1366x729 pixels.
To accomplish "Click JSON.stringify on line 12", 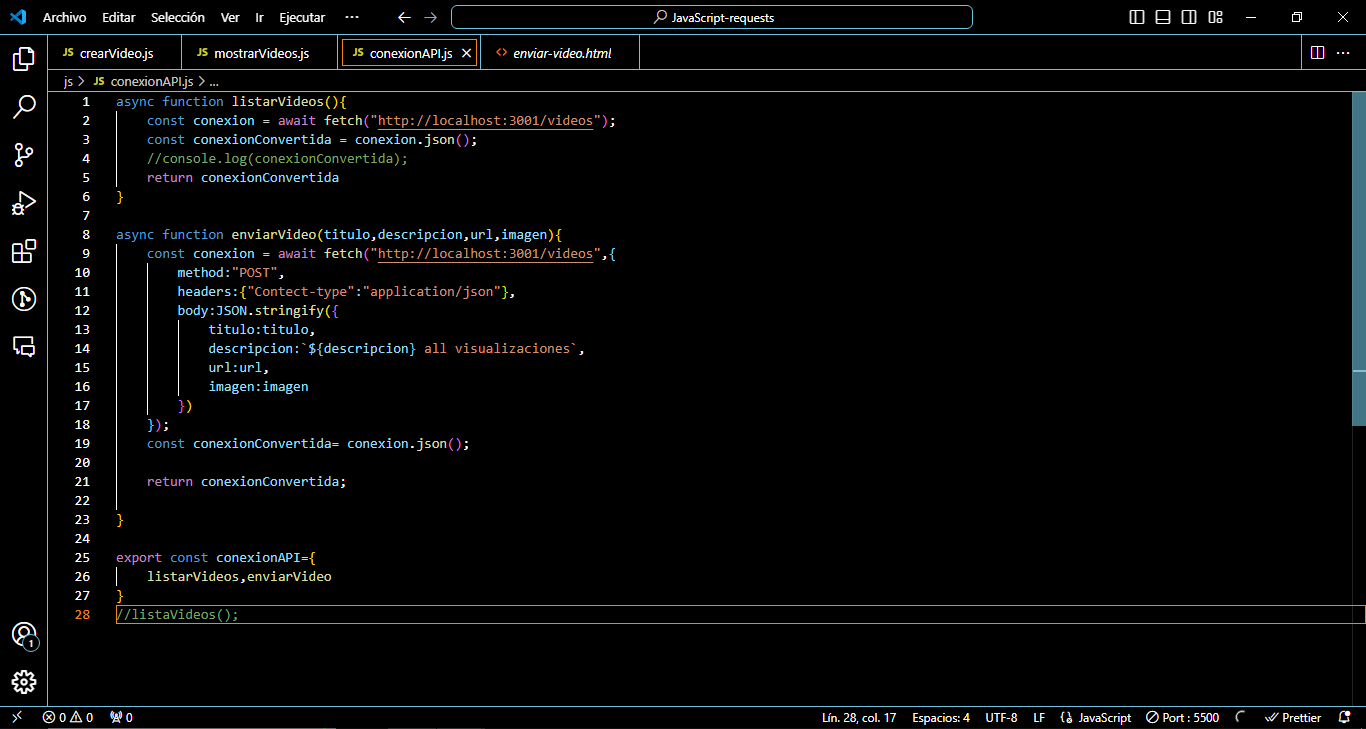I will coord(270,310).
